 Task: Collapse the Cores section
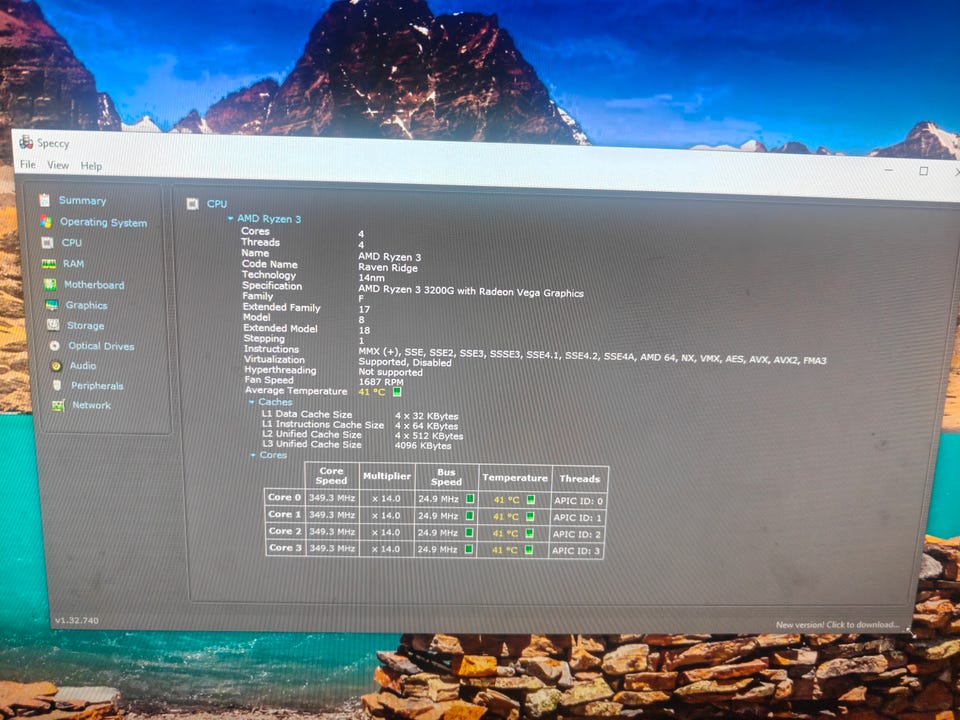click(x=253, y=455)
